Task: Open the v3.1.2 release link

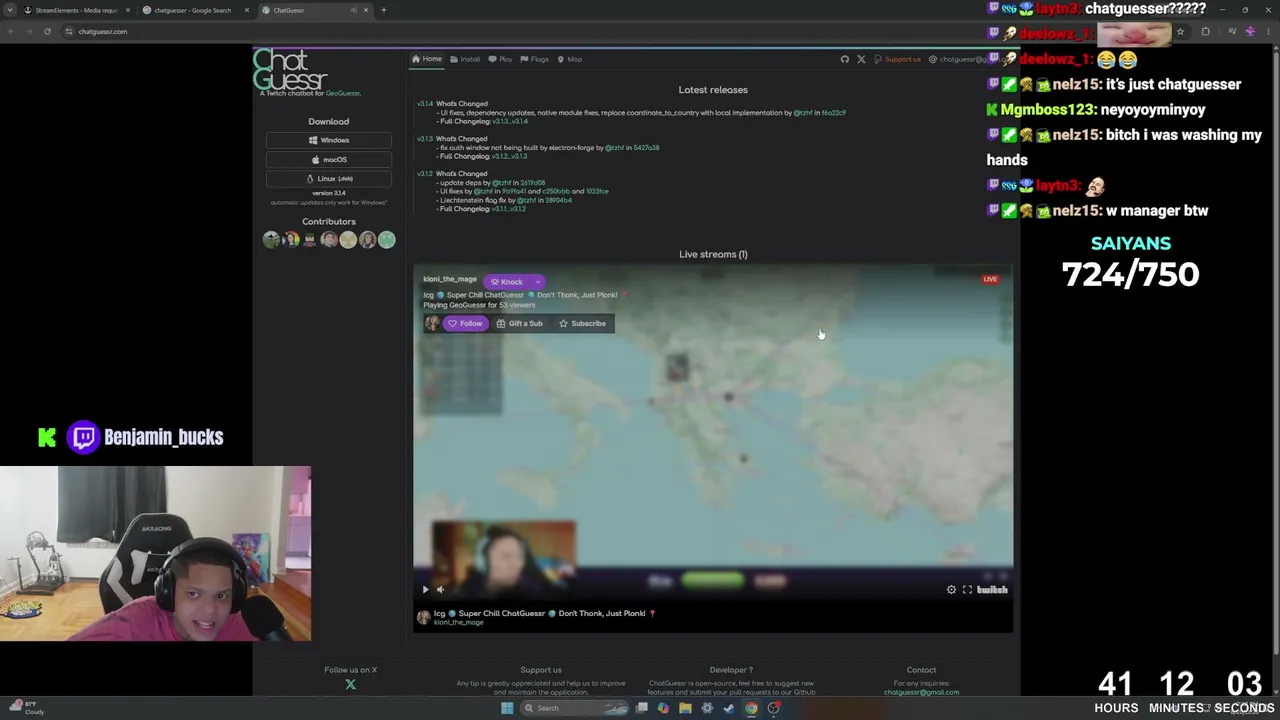Action: click(425, 174)
